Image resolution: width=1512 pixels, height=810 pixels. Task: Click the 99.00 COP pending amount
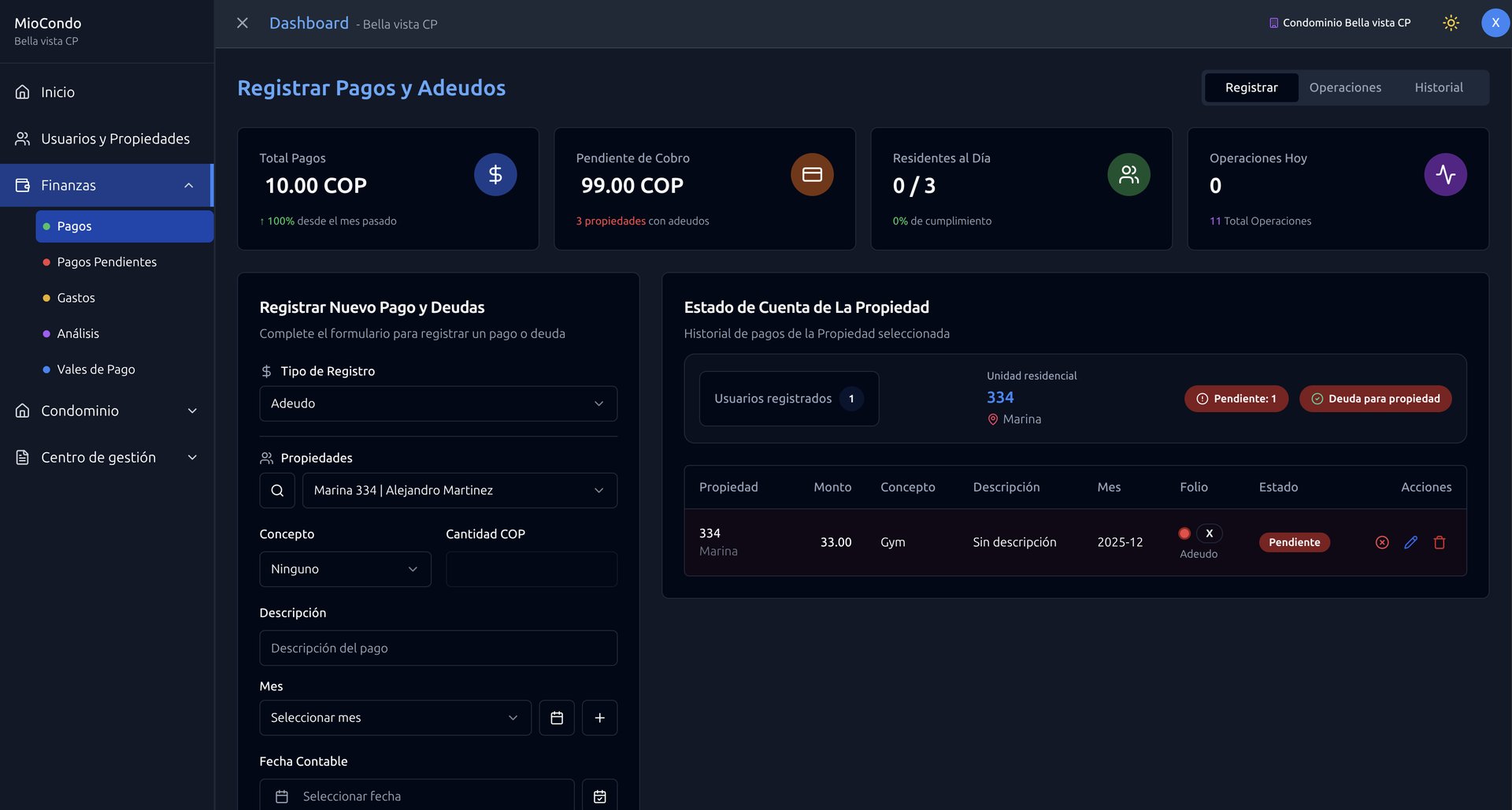(632, 185)
